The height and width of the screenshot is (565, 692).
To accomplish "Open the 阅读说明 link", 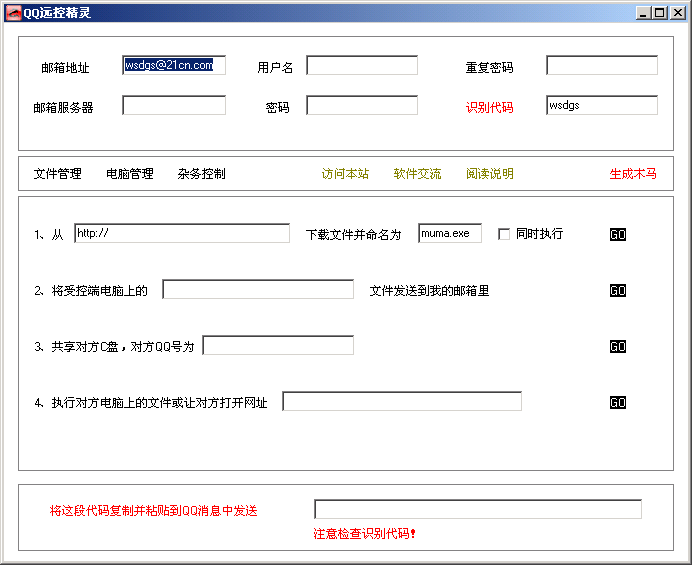I will pyautogui.click(x=490, y=174).
